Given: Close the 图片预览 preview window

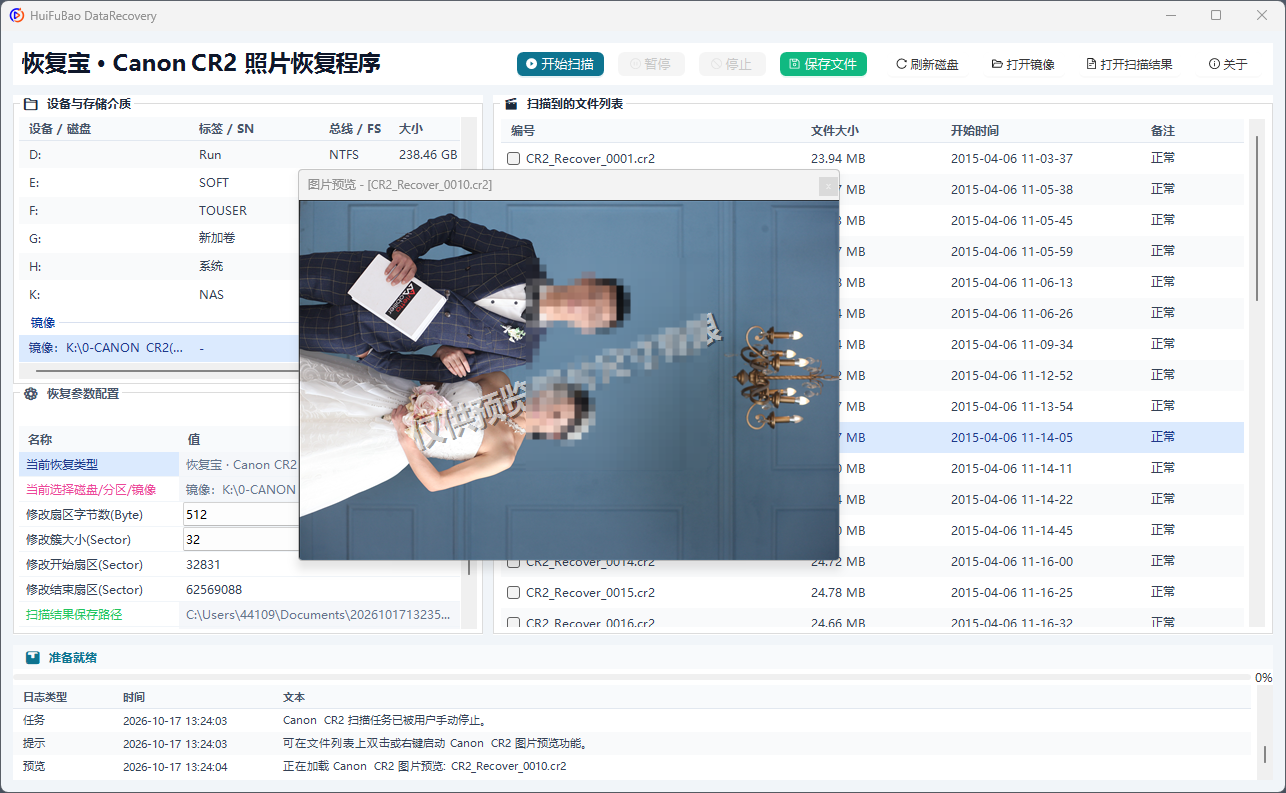Looking at the screenshot, I should (x=827, y=185).
